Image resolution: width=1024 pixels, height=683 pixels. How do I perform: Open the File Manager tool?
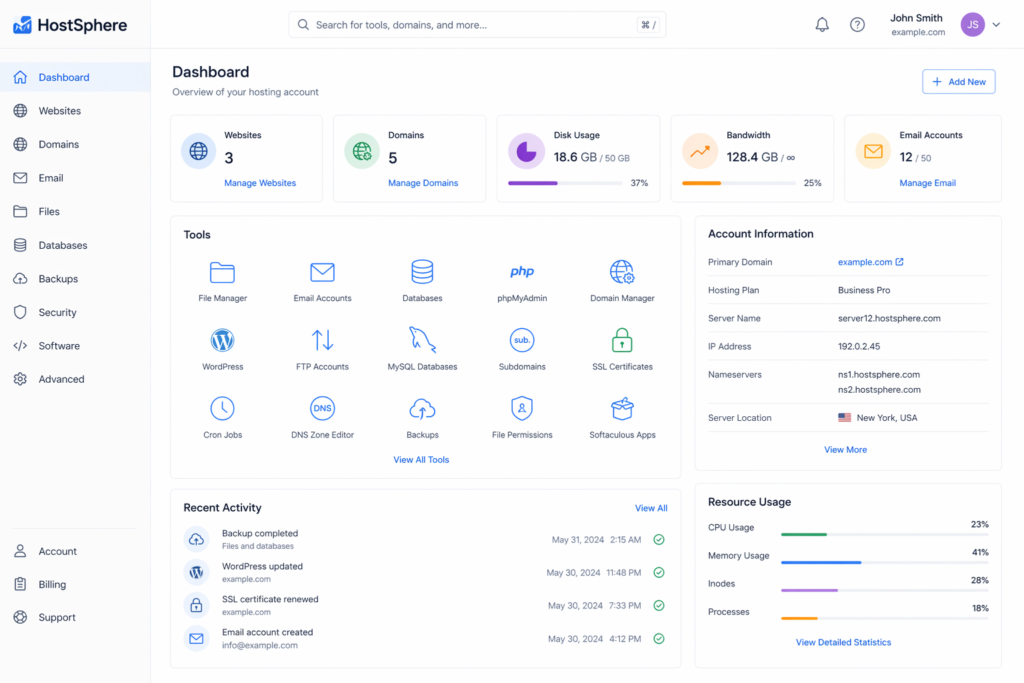(x=222, y=281)
